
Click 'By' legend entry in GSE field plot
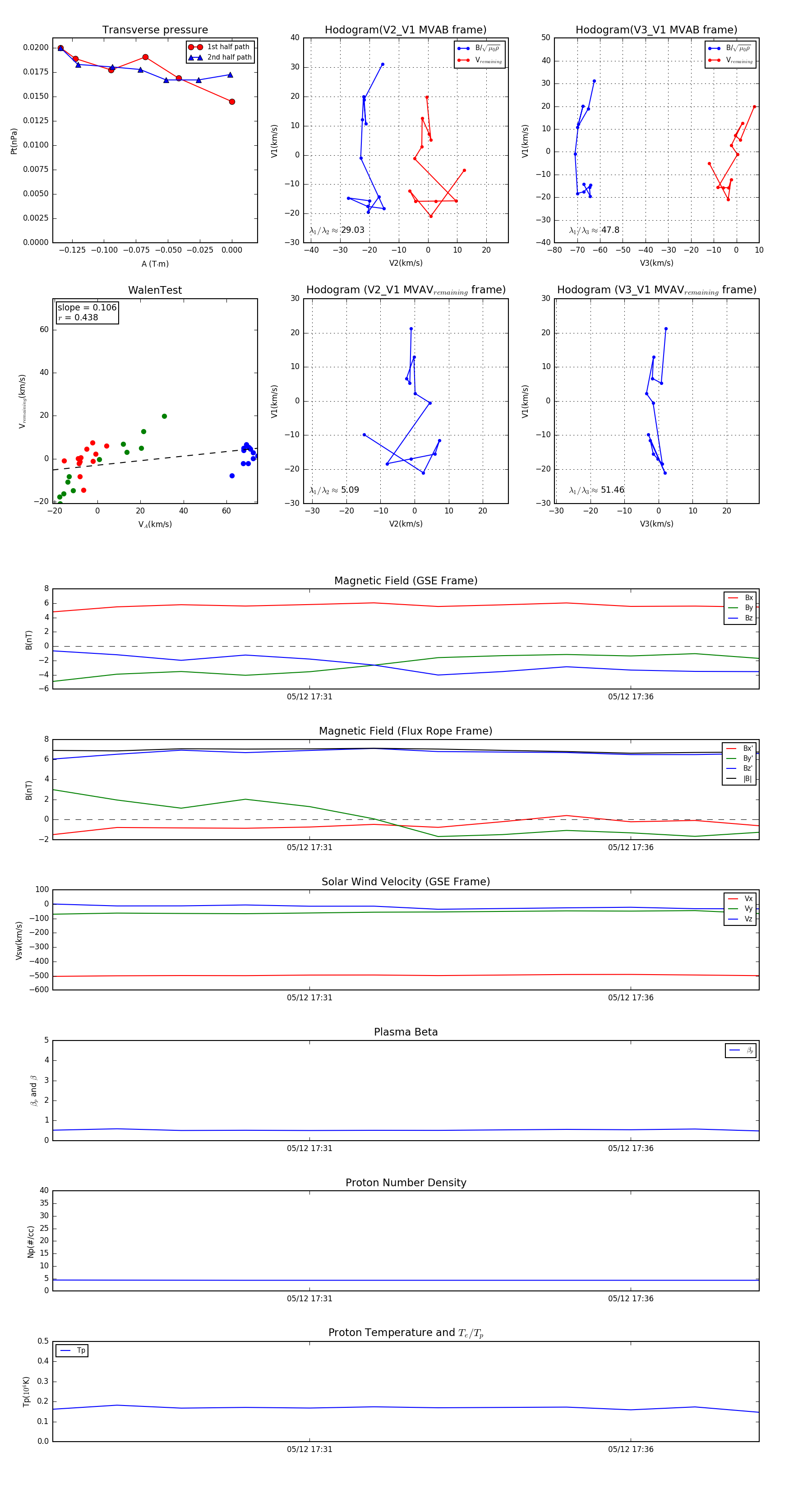click(740, 608)
